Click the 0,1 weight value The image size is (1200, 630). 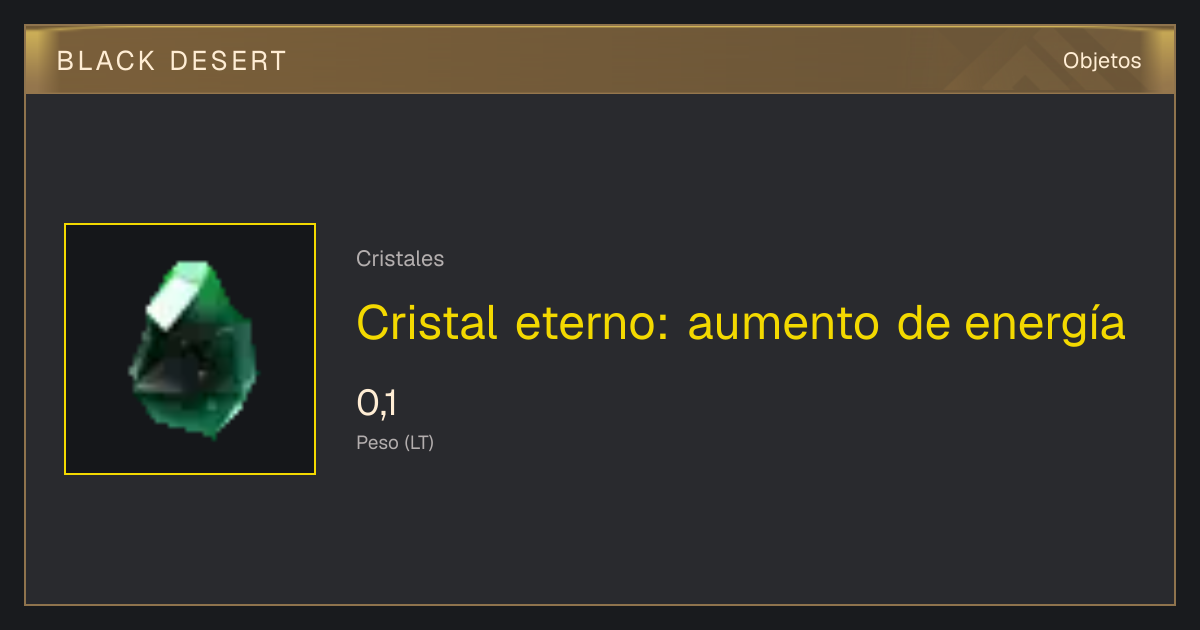pos(377,403)
